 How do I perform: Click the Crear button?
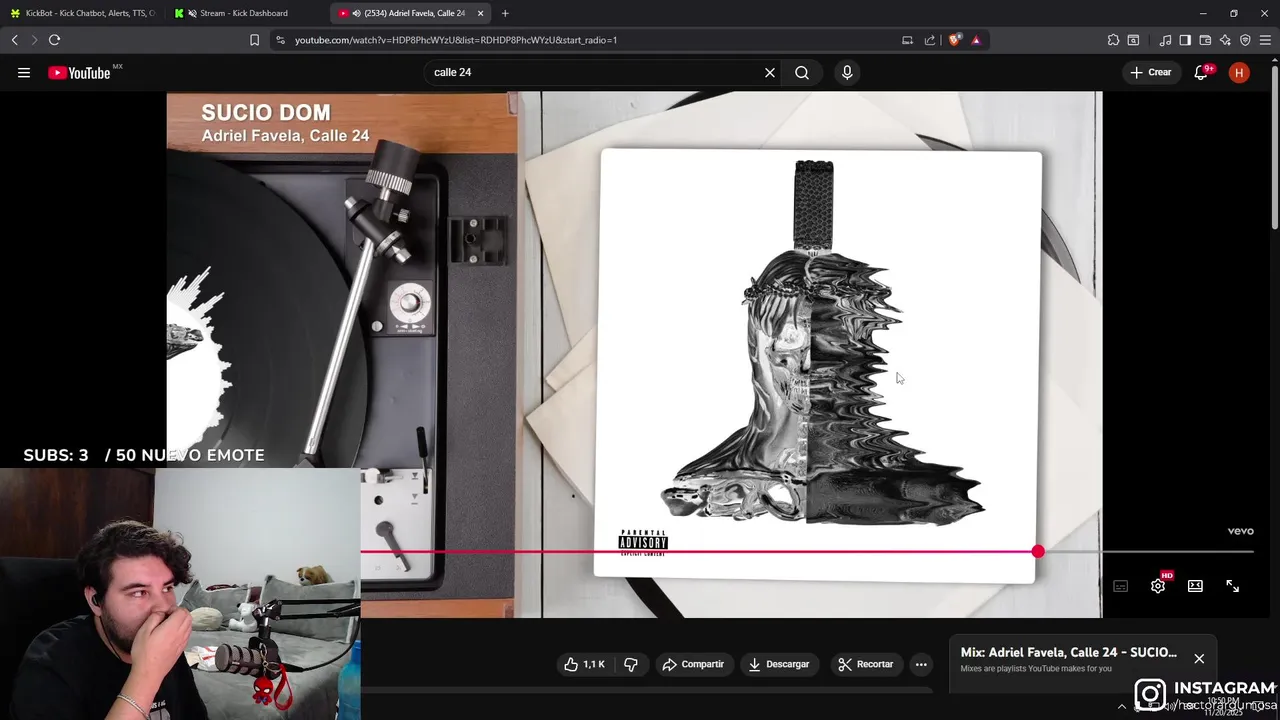click(x=1150, y=72)
